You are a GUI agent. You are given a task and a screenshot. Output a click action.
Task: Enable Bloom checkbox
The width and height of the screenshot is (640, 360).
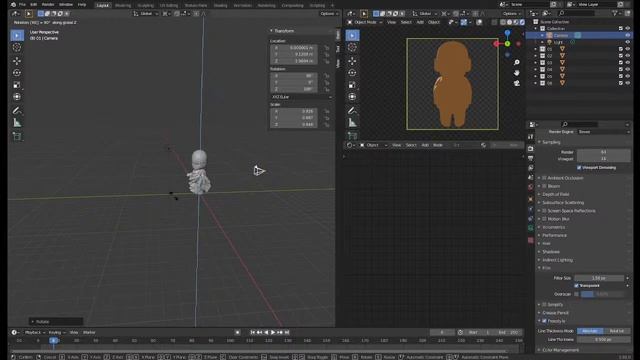[544, 186]
